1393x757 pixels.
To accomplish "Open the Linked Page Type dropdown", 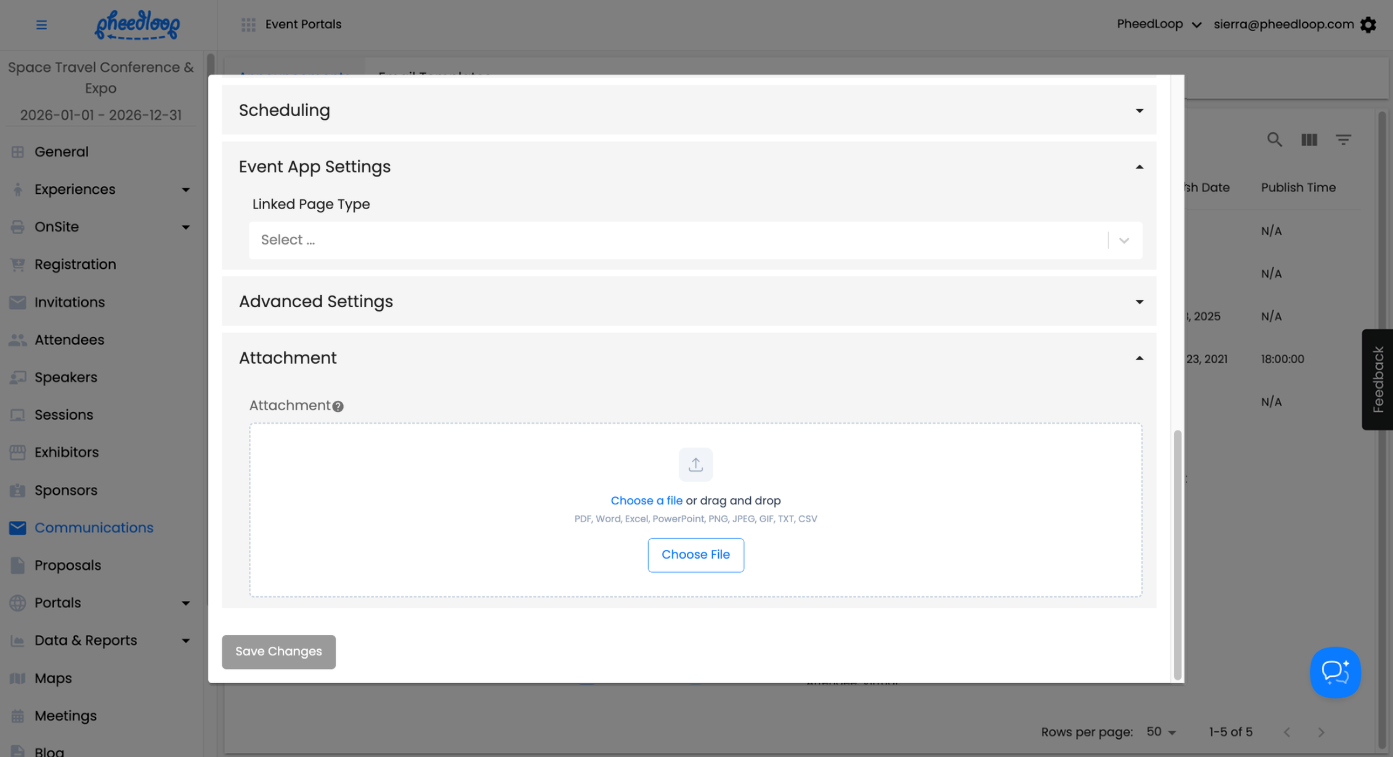I will coord(695,240).
